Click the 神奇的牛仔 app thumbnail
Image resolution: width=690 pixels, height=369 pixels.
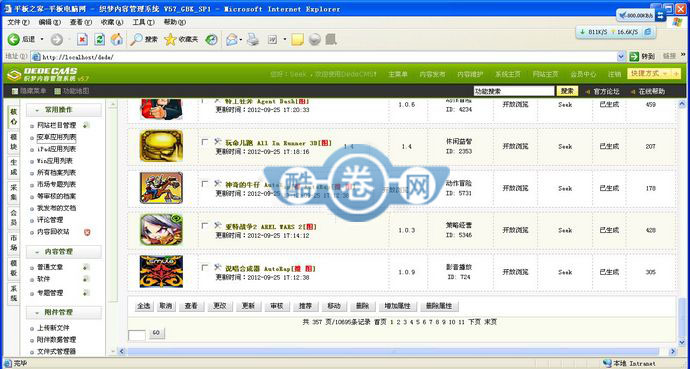pyautogui.click(x=161, y=188)
